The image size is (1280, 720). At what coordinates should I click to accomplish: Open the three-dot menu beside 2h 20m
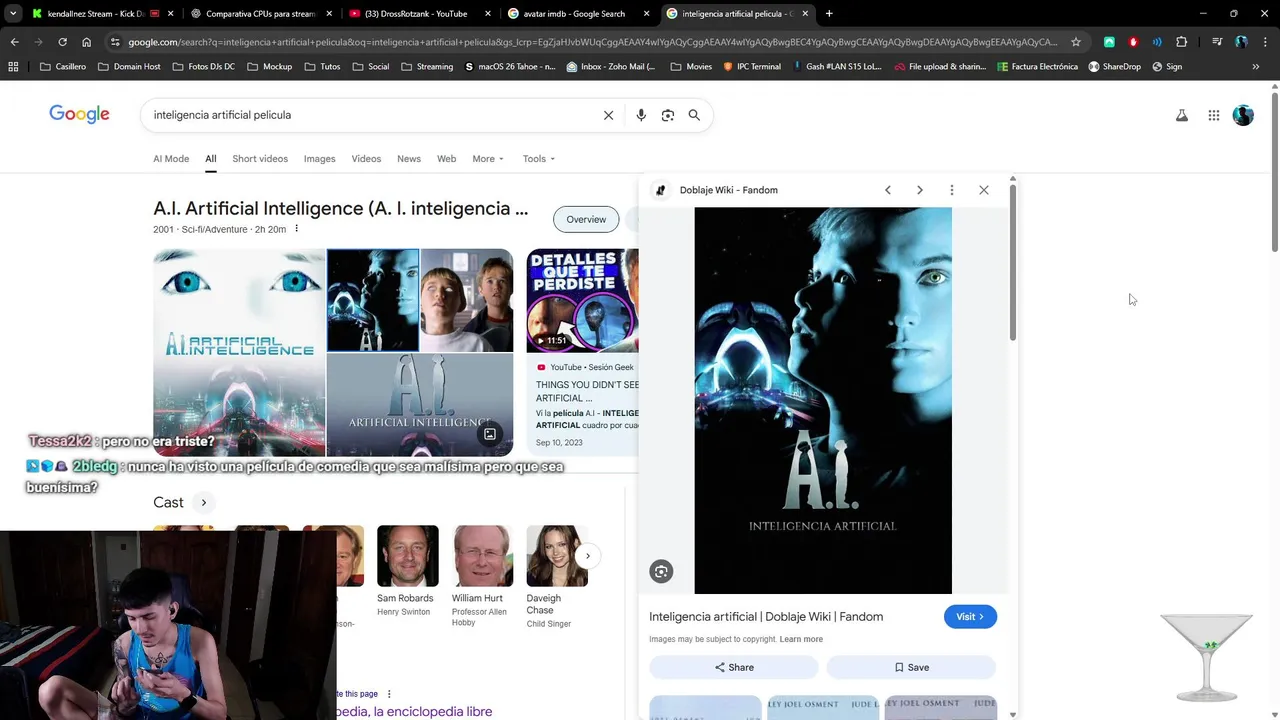pos(297,229)
